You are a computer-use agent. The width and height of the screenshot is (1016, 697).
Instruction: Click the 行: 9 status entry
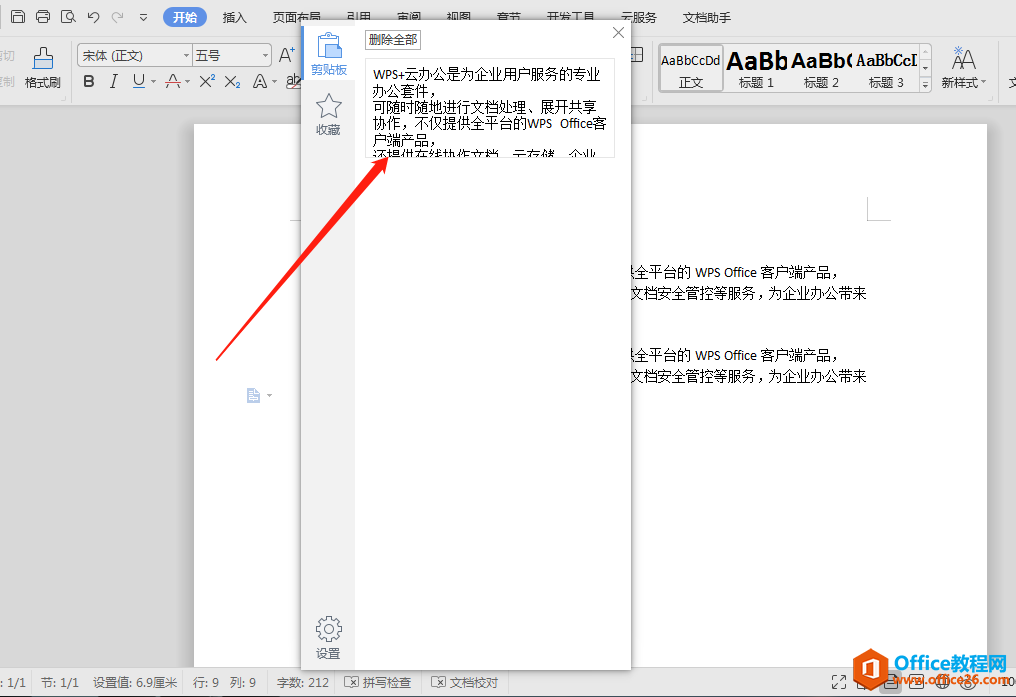point(206,682)
